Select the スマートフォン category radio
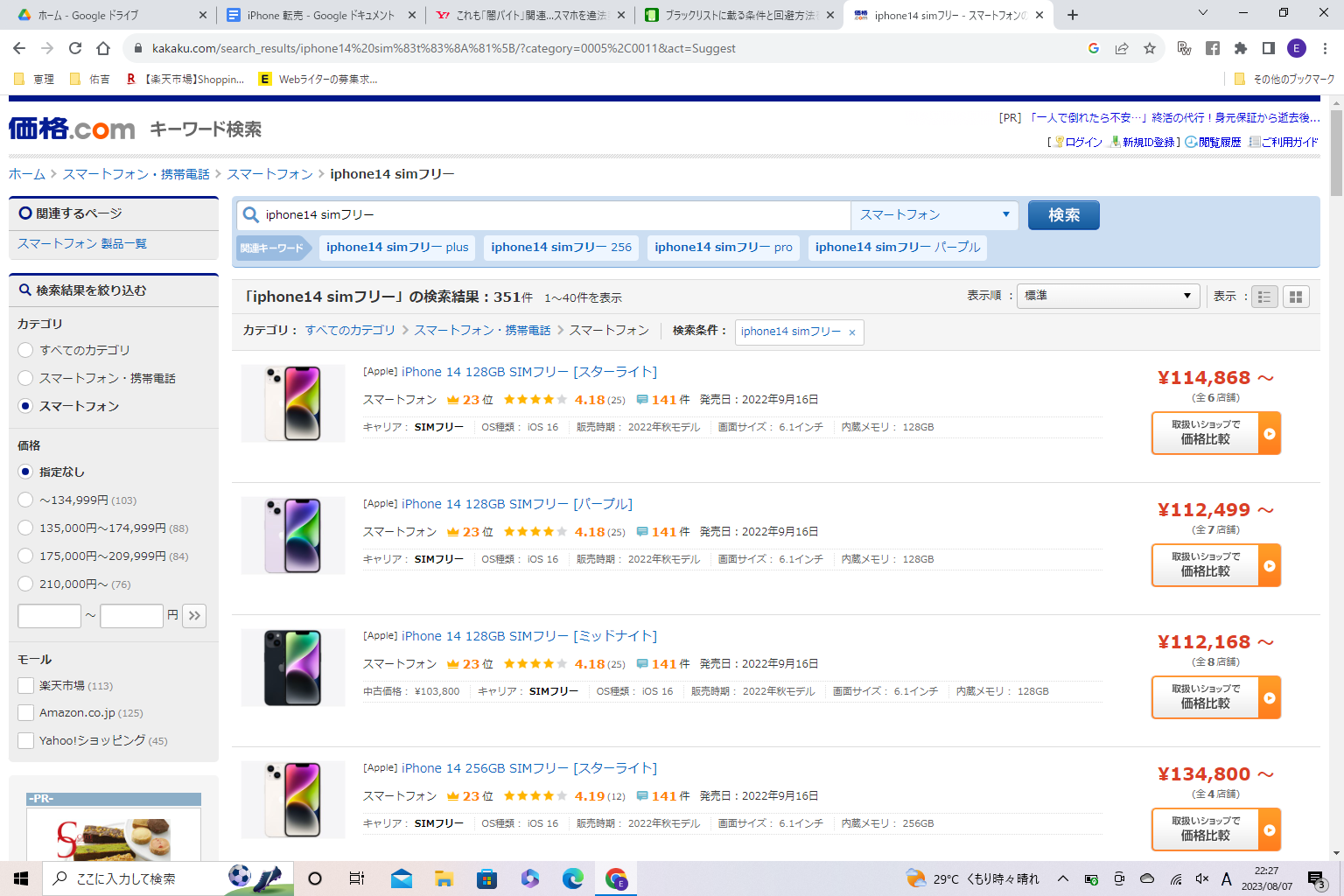 tap(25, 406)
